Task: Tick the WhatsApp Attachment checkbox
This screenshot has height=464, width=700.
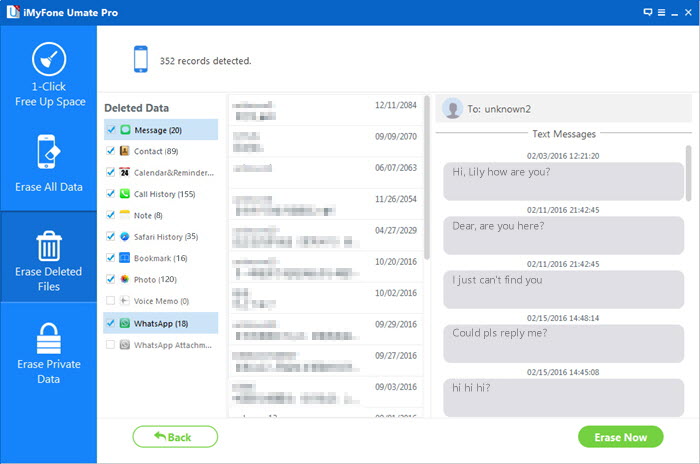Action: [110, 344]
